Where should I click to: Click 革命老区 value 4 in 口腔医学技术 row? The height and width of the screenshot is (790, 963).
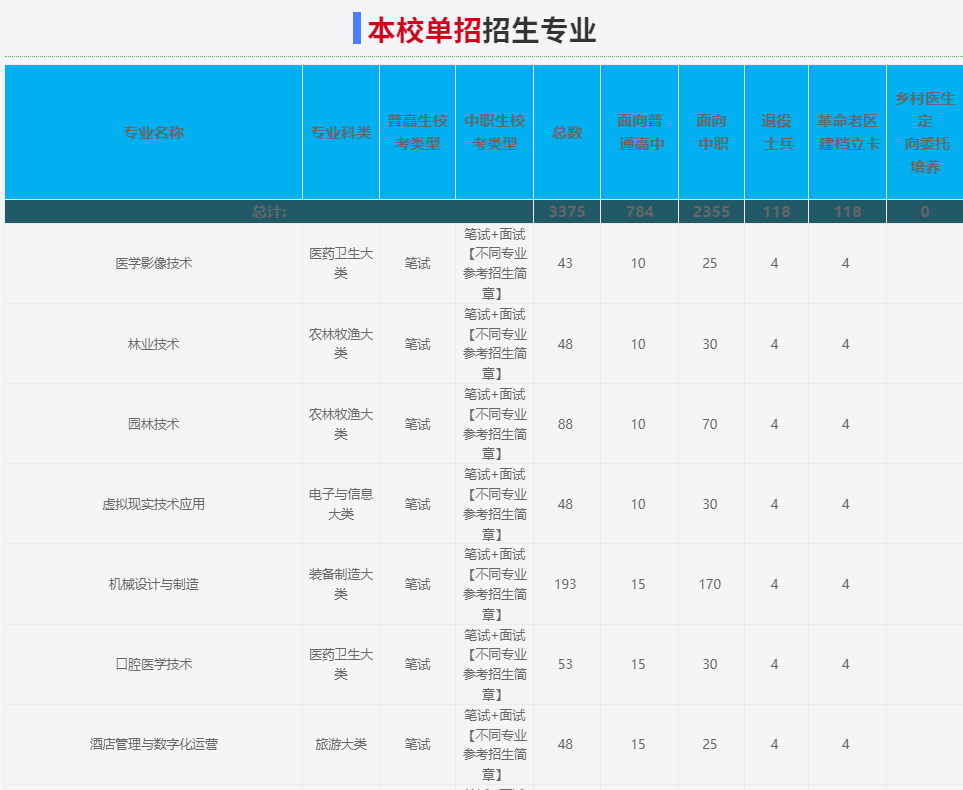(x=846, y=664)
